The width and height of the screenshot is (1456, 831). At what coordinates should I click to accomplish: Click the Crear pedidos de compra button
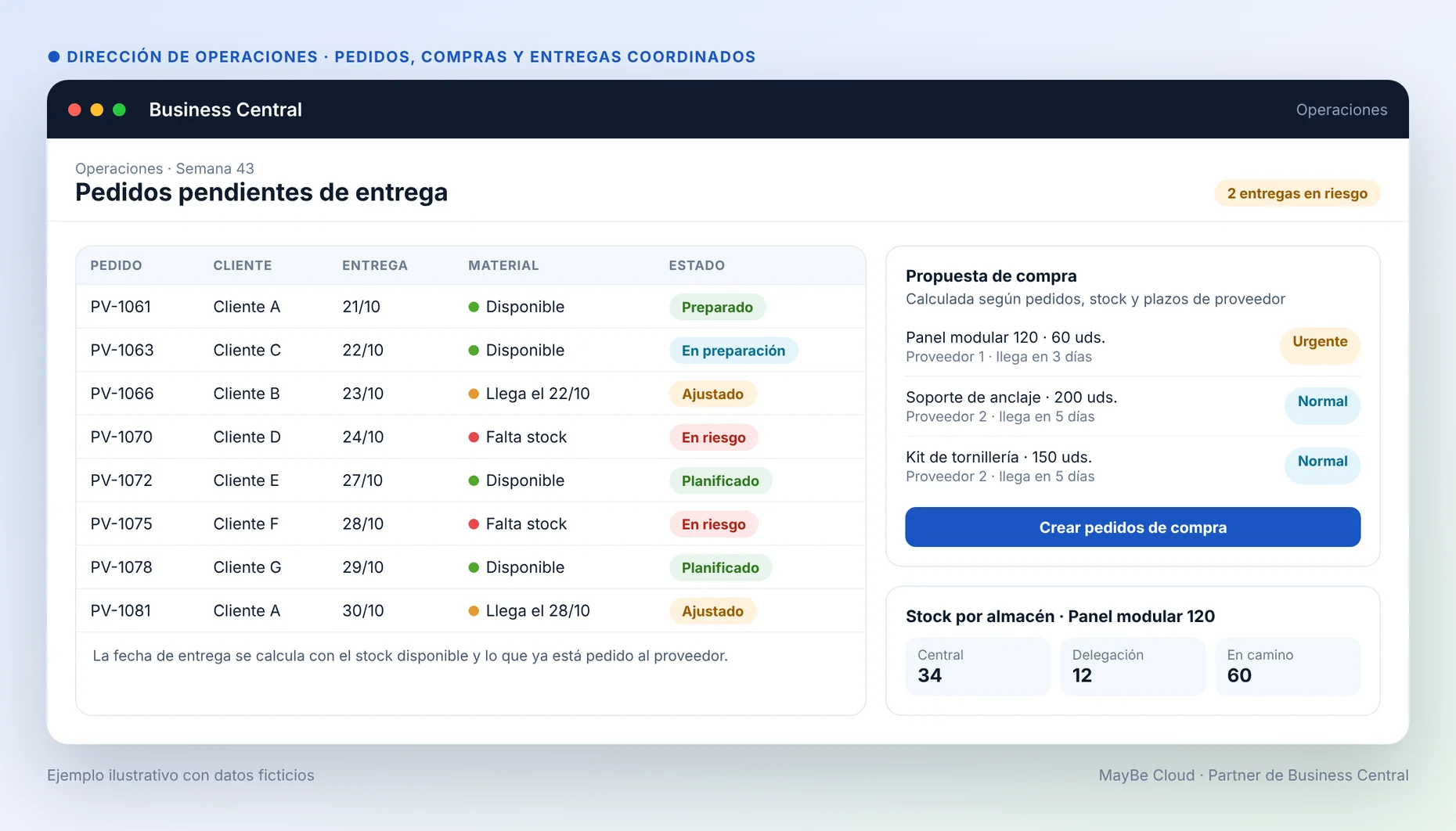(x=1133, y=527)
